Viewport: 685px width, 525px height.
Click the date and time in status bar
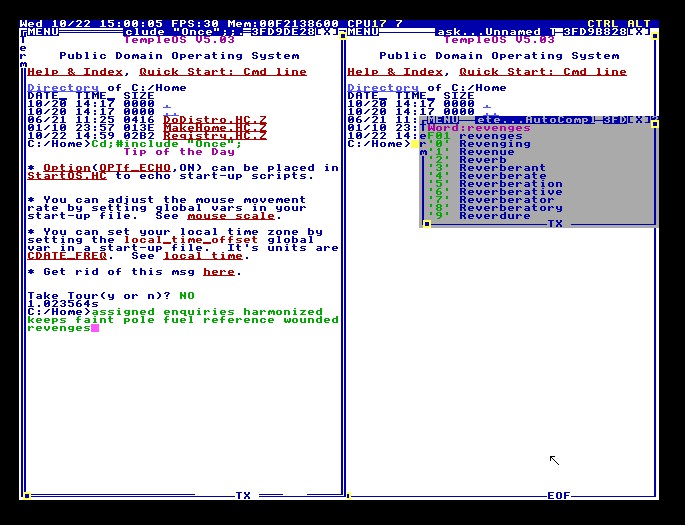pos(91,24)
